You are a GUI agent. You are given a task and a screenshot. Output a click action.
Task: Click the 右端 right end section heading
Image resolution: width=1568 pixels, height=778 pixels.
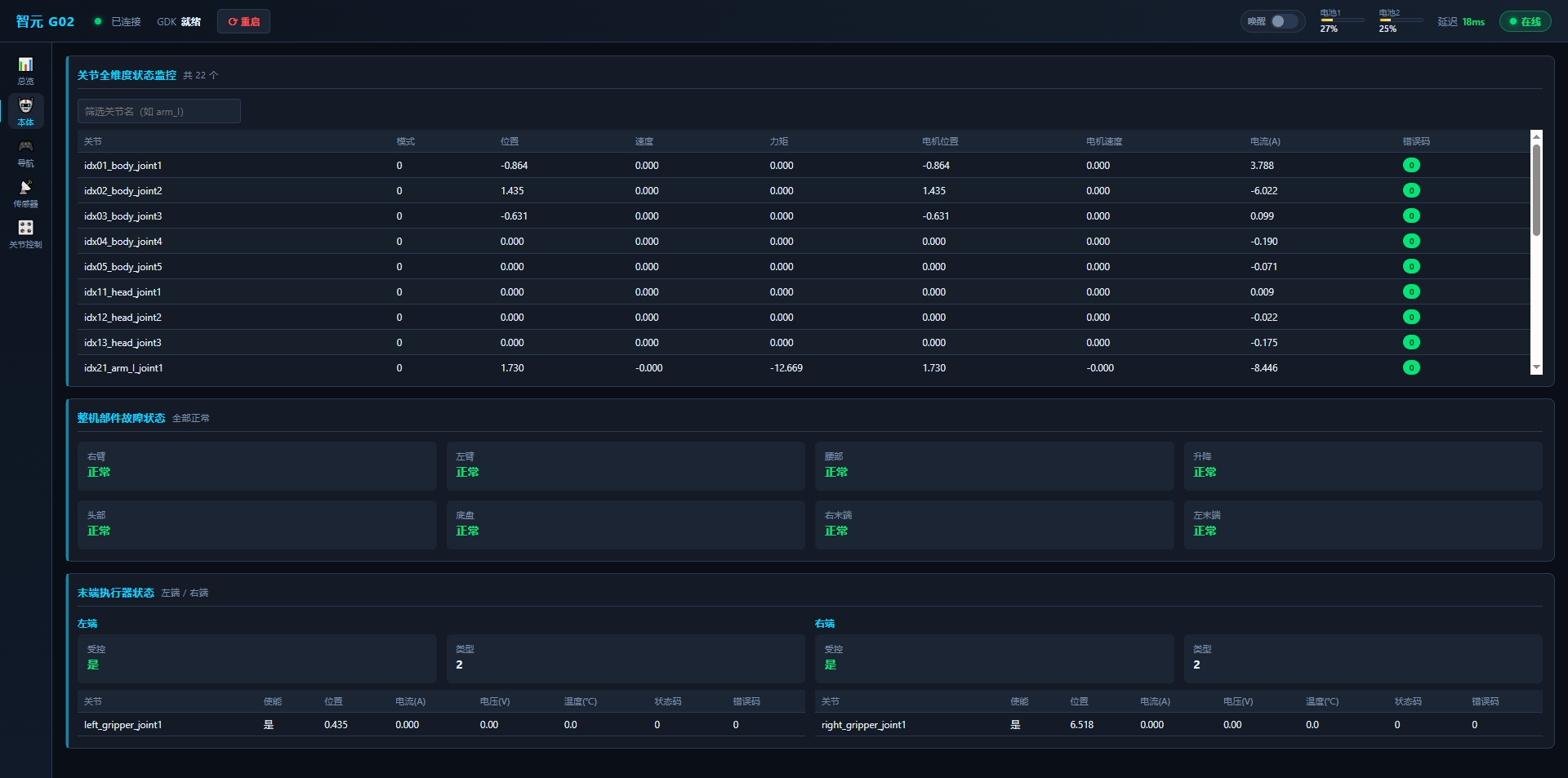pos(825,623)
